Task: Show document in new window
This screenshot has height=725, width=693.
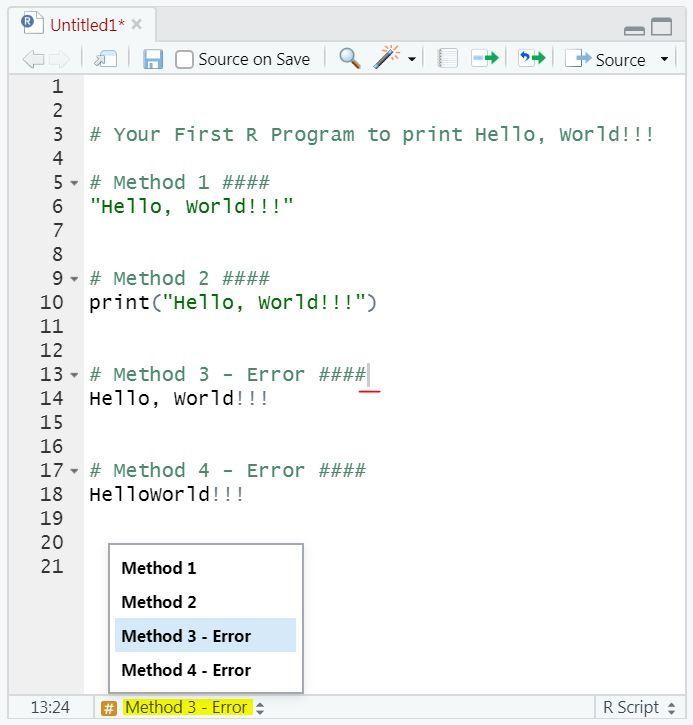Action: point(105,59)
